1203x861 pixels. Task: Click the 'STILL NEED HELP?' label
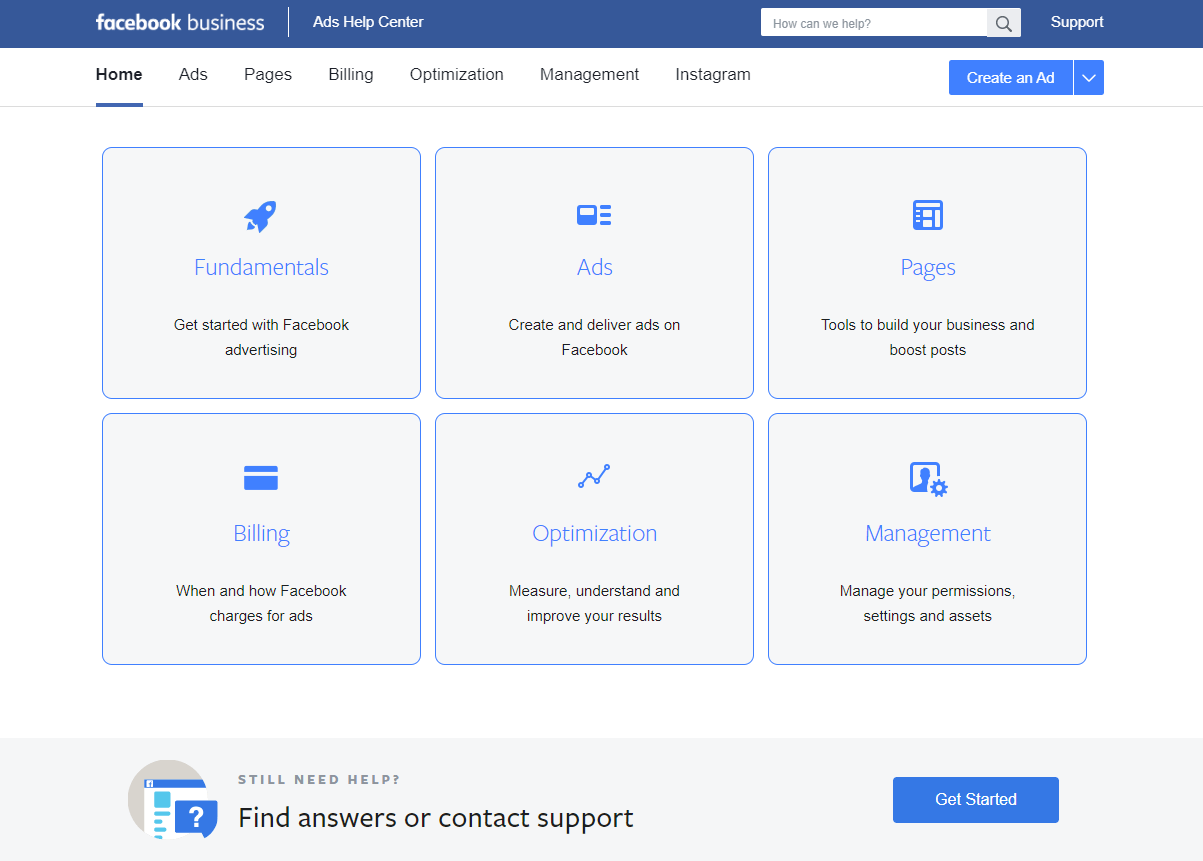(319, 780)
